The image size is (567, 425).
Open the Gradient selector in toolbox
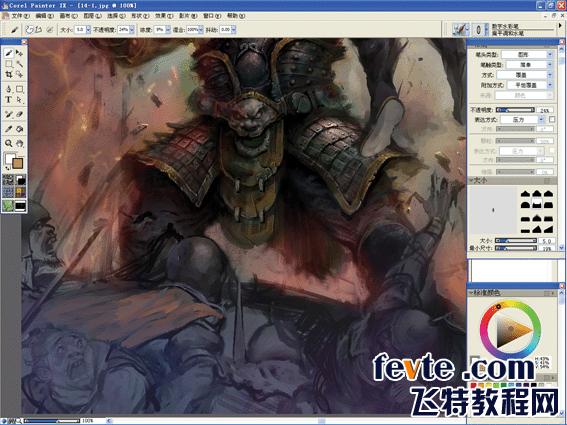point(20,180)
